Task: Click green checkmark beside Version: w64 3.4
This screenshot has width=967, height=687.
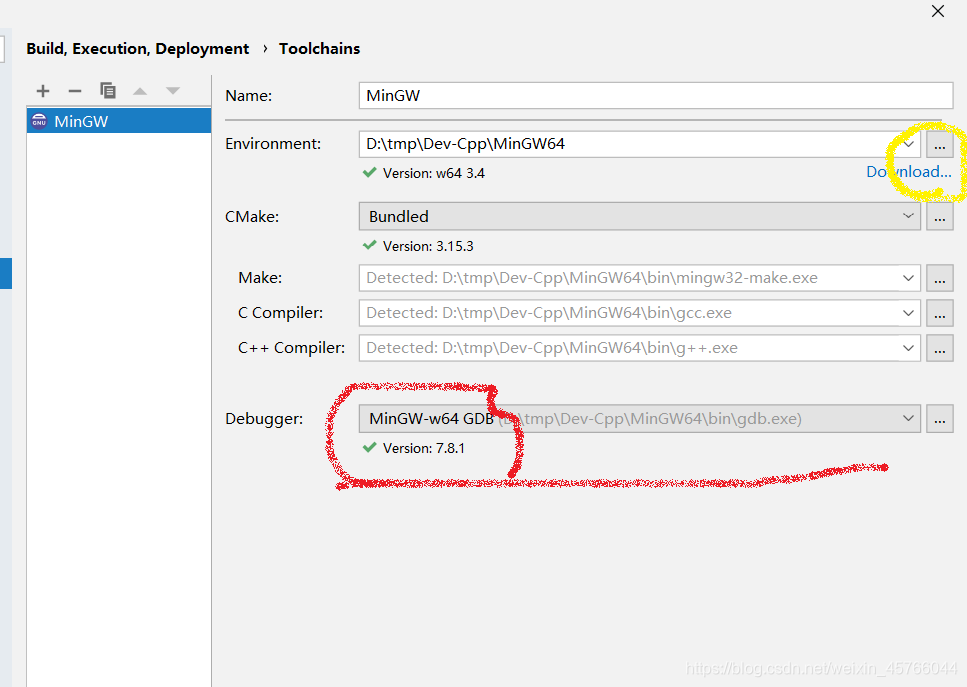Action: [369, 173]
